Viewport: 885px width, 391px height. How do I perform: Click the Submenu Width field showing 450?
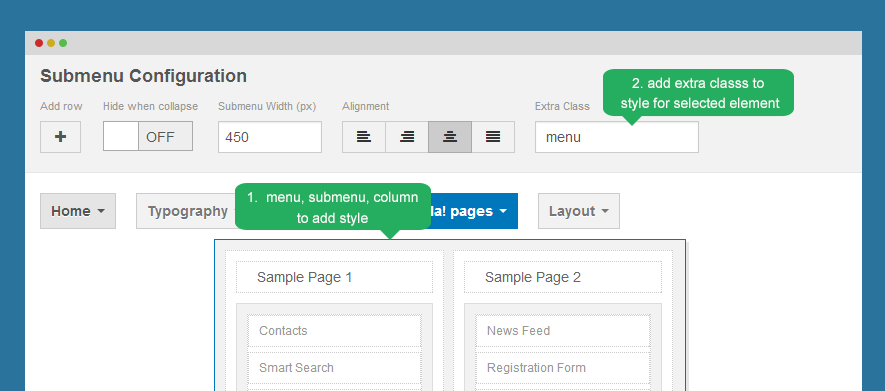click(270, 137)
